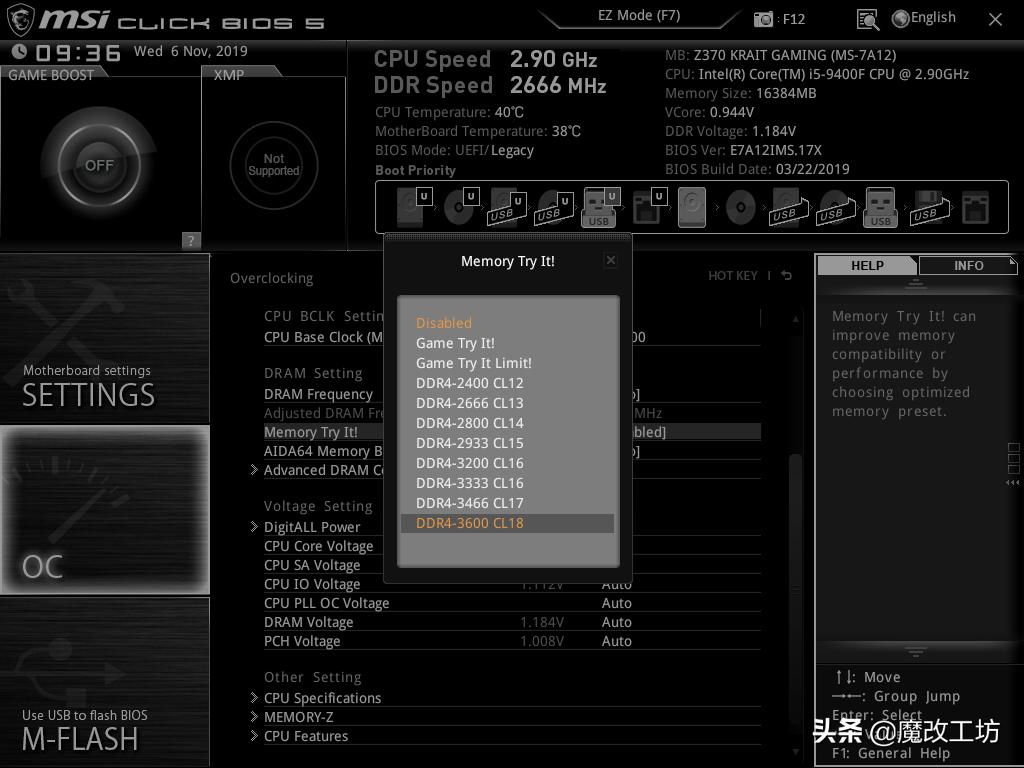Take a screenshot with the F12 camera icon
The image size is (1024, 768).
coord(763,19)
